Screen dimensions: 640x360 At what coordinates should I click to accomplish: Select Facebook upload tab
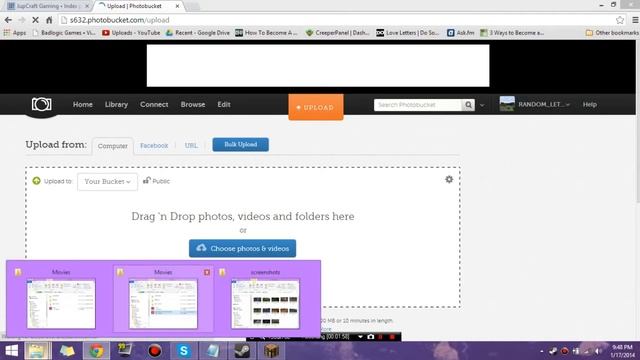coord(154,145)
